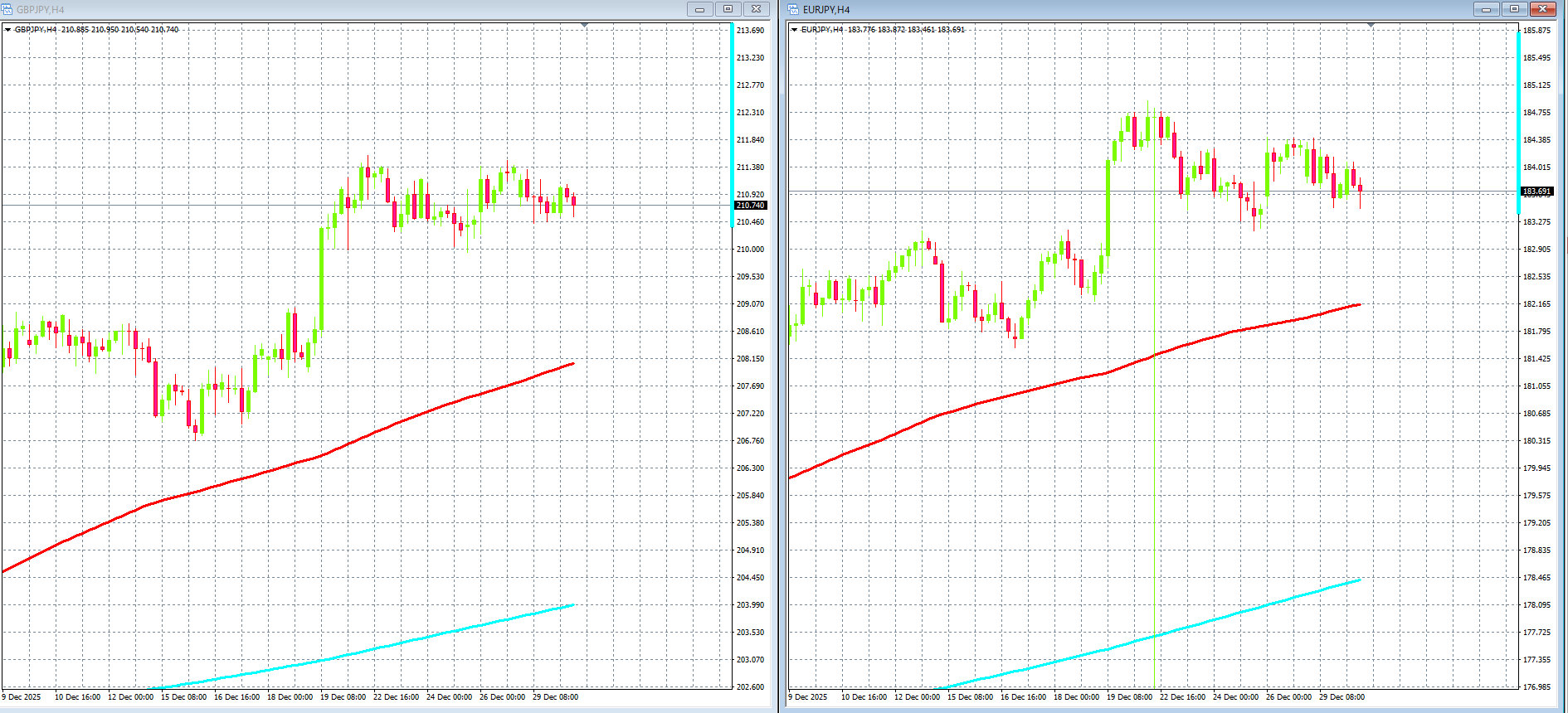Minimize the EURJPY,H4 chart window
Viewport: 1568px width, 713px height.
click(1486, 9)
